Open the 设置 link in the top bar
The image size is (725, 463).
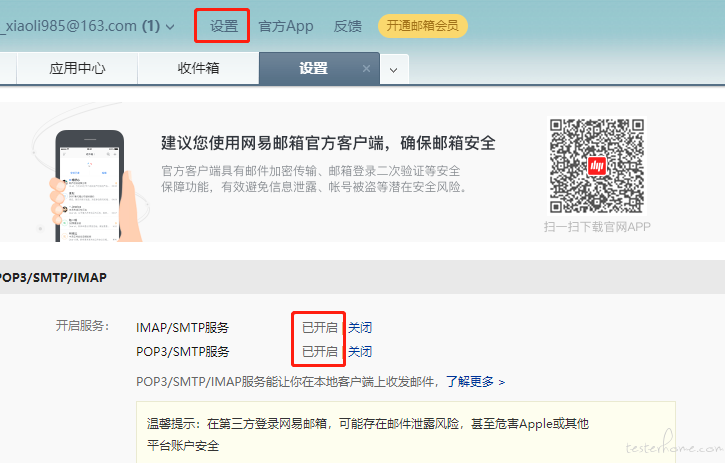(224, 26)
